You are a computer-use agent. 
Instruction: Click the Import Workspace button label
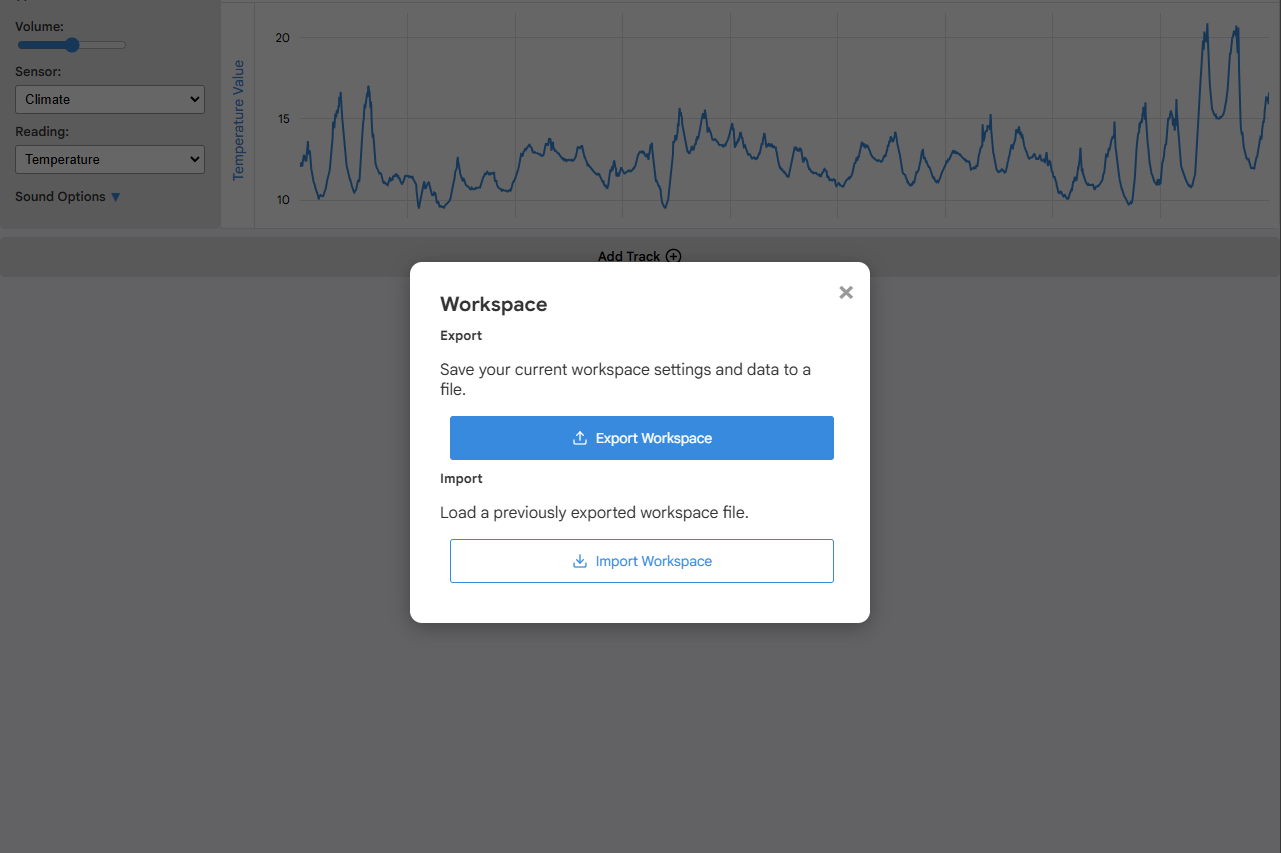pos(654,561)
